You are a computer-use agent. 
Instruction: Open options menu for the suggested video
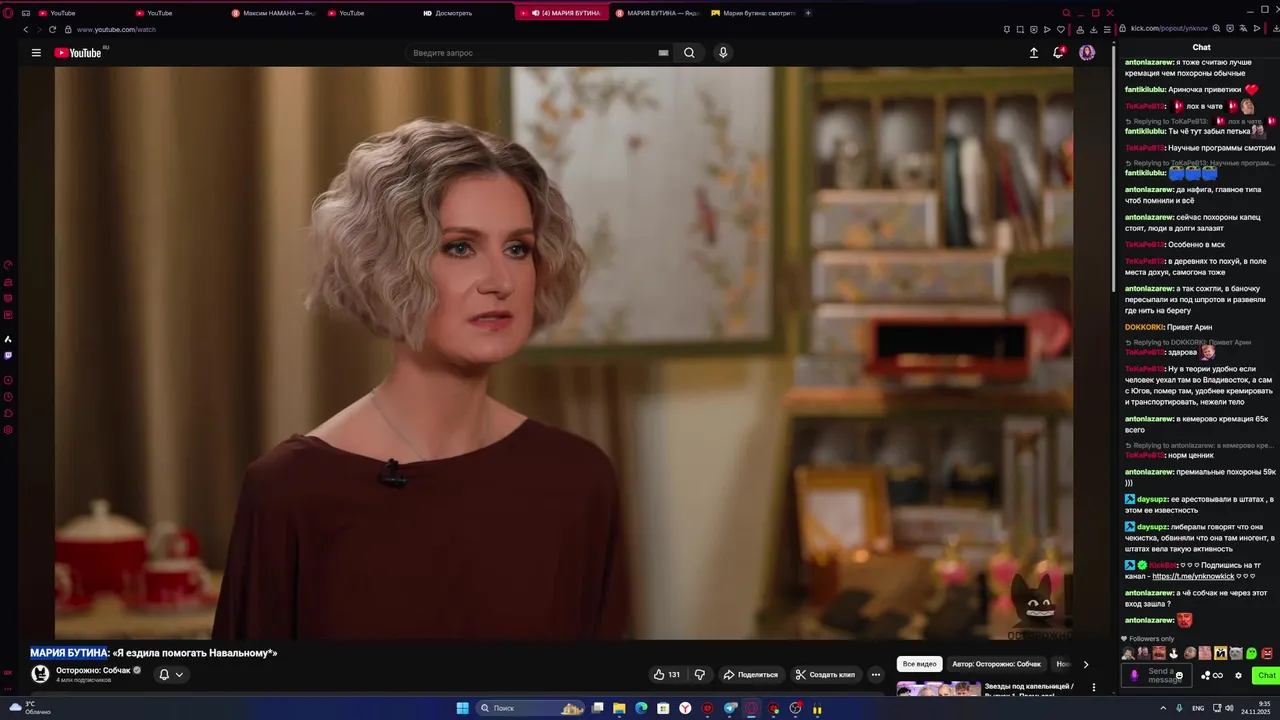pos(1094,688)
